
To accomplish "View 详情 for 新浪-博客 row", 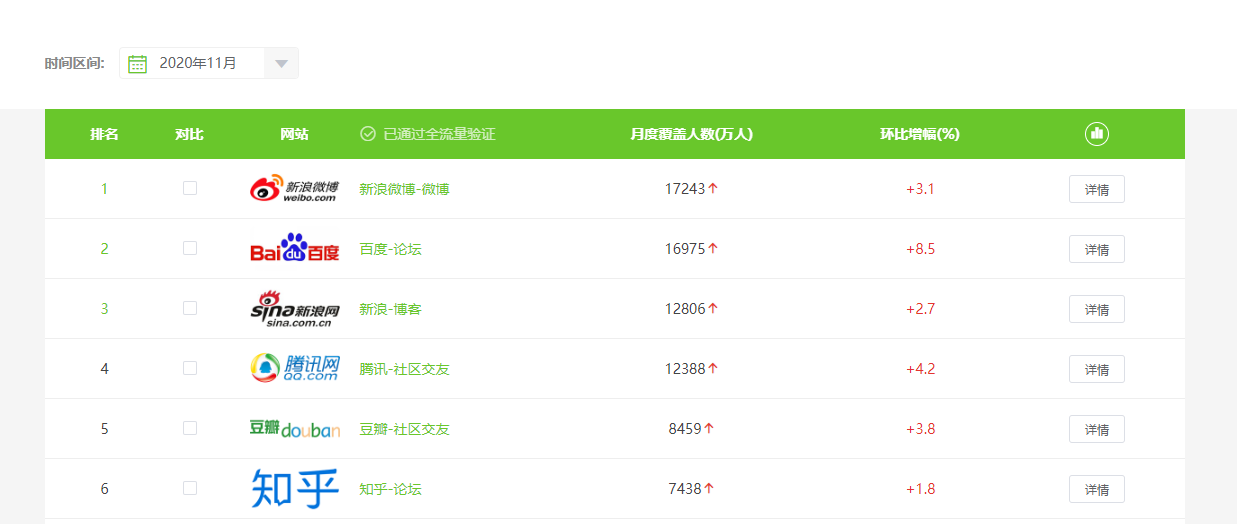I will 1096,309.
